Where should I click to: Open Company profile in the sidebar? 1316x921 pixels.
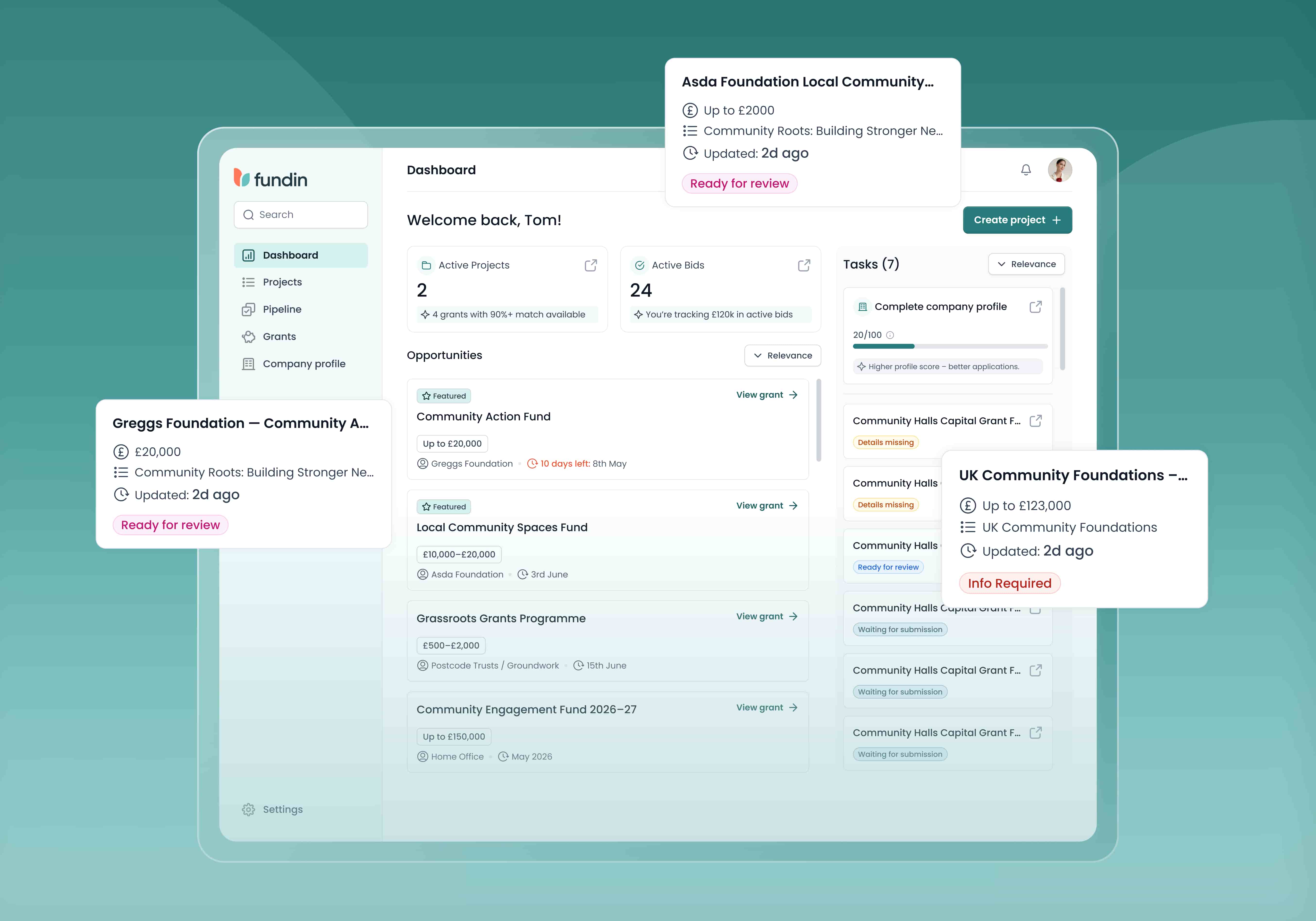[301, 364]
